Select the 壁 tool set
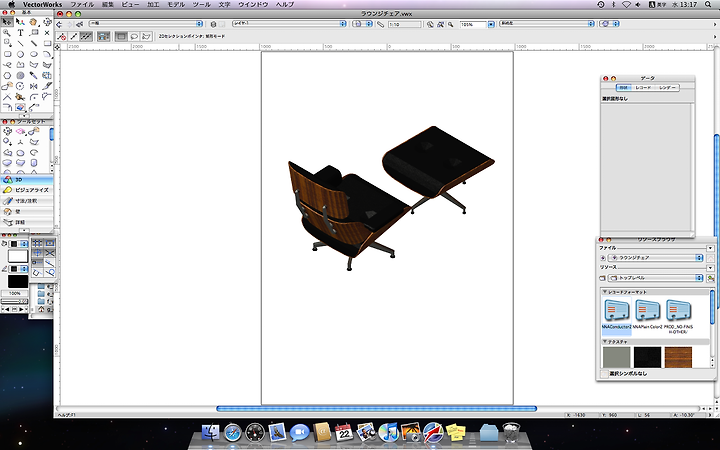720x450 pixels. point(27,212)
